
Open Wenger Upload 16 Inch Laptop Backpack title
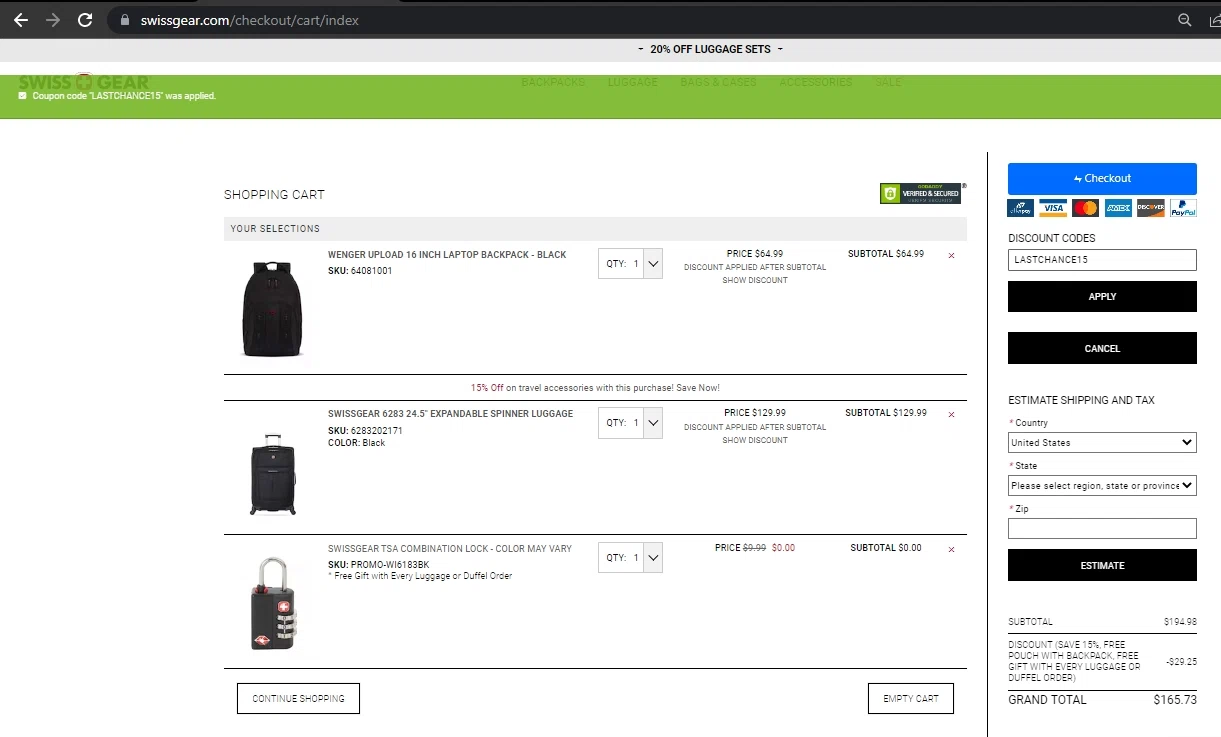click(447, 255)
